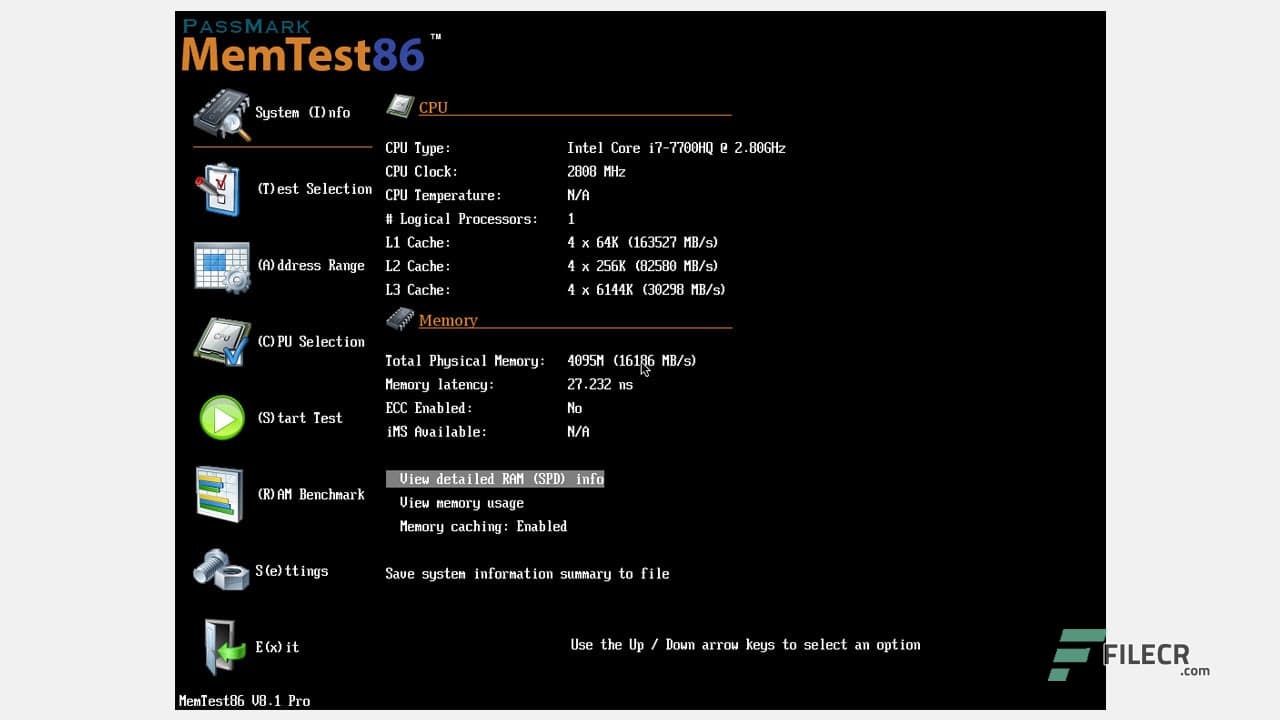The height and width of the screenshot is (720, 1280).
Task: Choose (C)PU Selection from the sidebar
Action: pyautogui.click(x=314, y=341)
